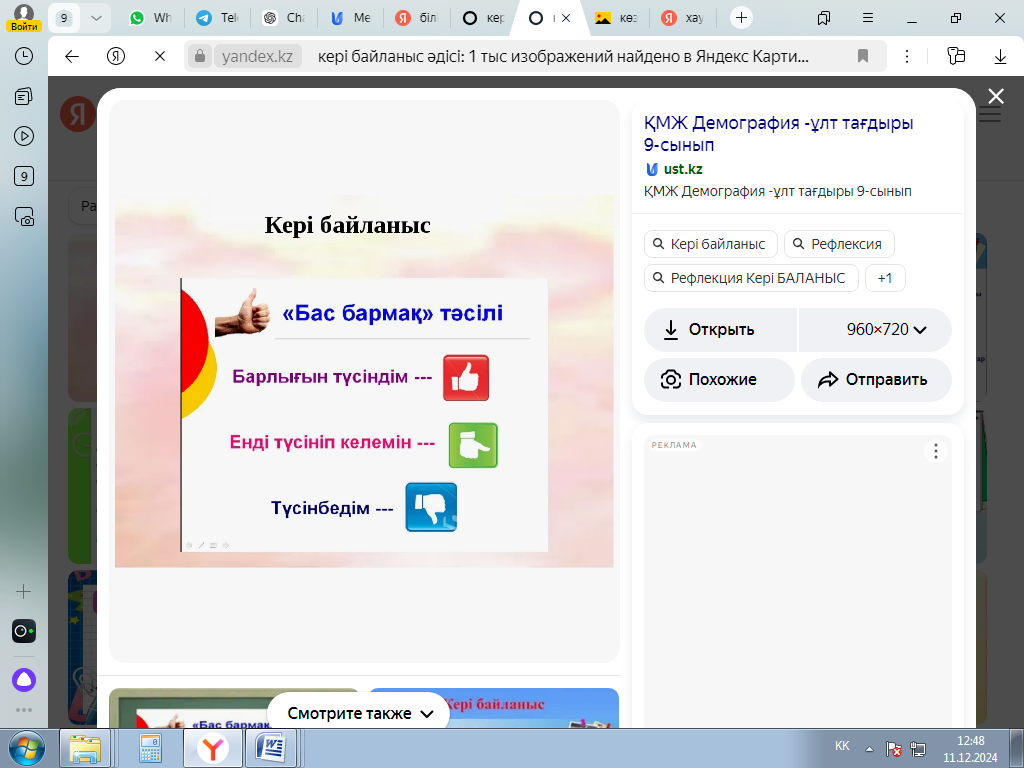1024x768 pixels.
Task: Expand the 960×720 image size dropdown
Action: [886, 329]
